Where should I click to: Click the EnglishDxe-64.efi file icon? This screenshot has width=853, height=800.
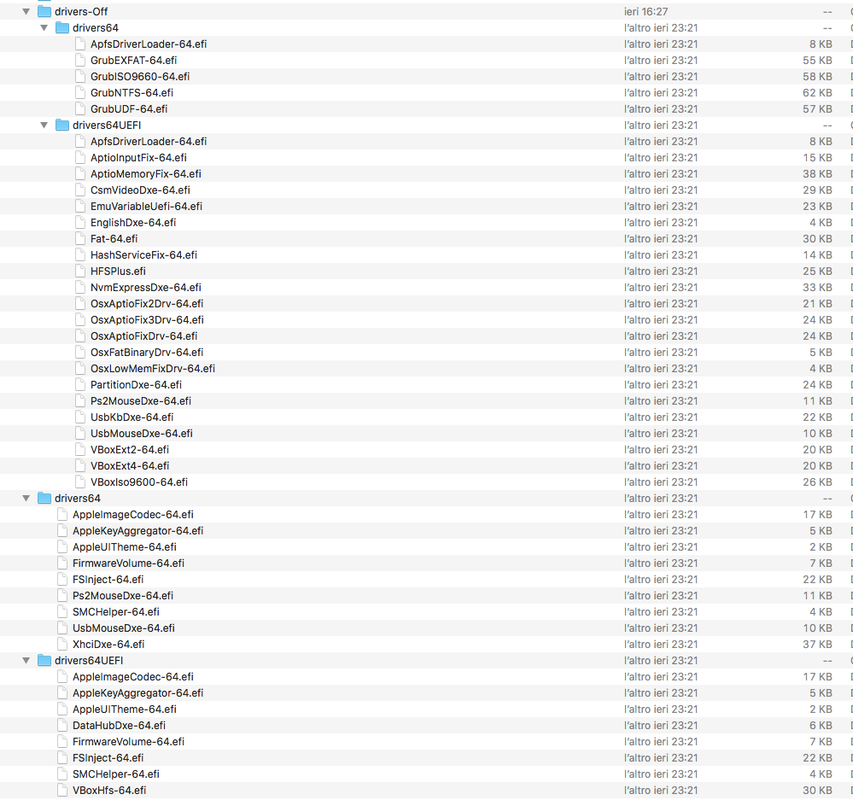coord(81,222)
